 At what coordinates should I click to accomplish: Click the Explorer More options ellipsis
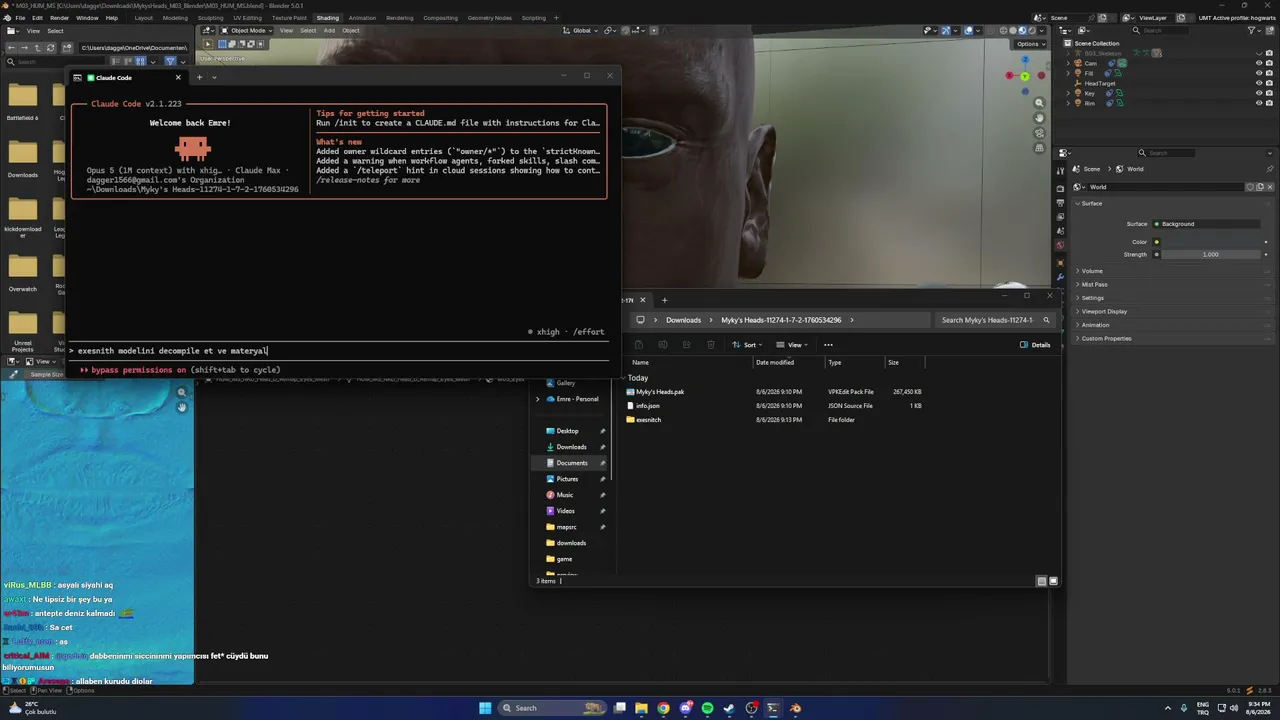[x=828, y=345]
